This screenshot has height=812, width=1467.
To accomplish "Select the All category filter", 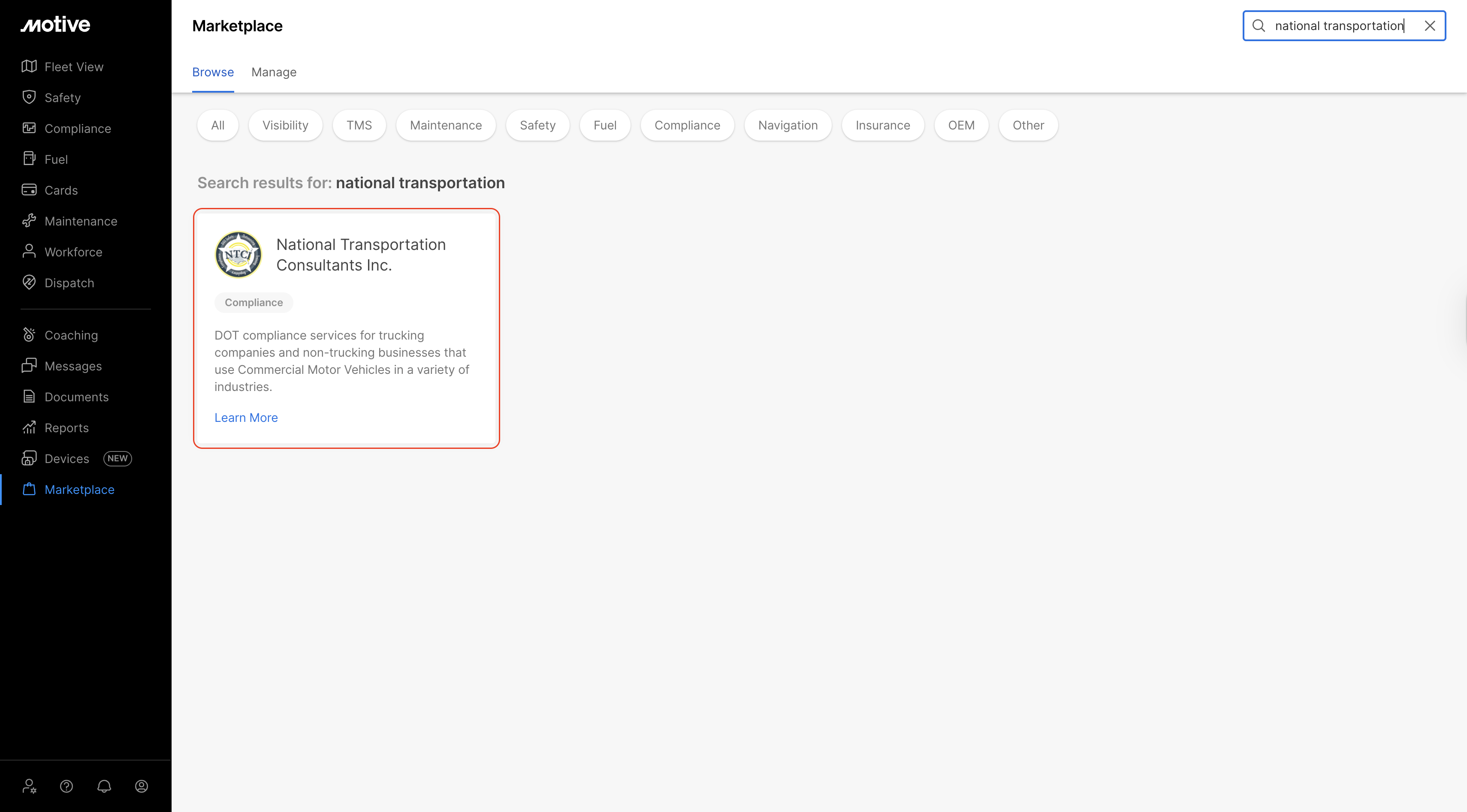I will tap(217, 125).
